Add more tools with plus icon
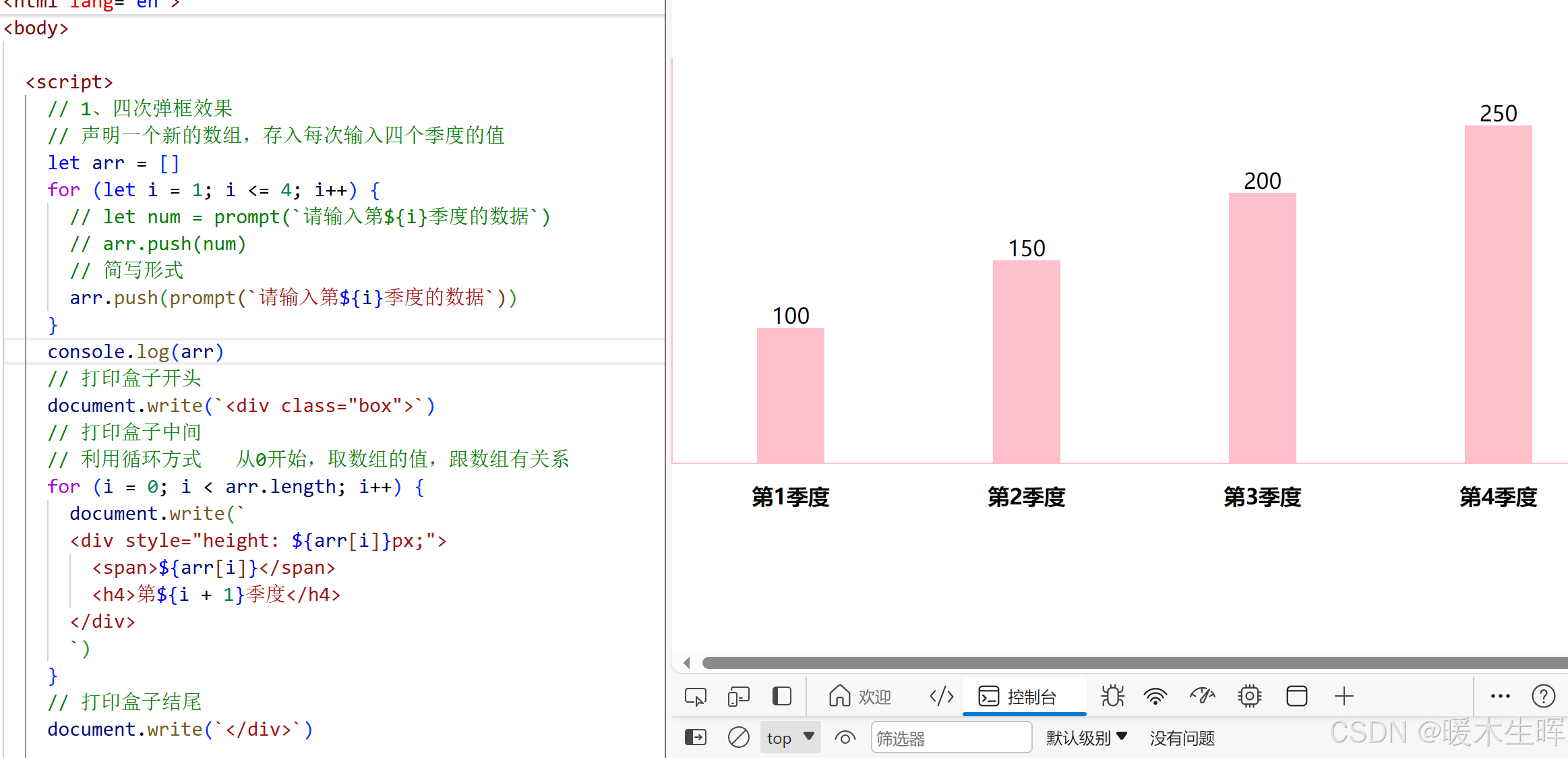This screenshot has width=1568, height=758. [1344, 696]
